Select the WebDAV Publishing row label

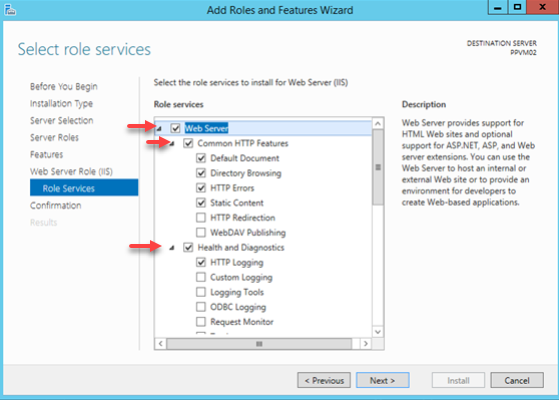coord(248,233)
